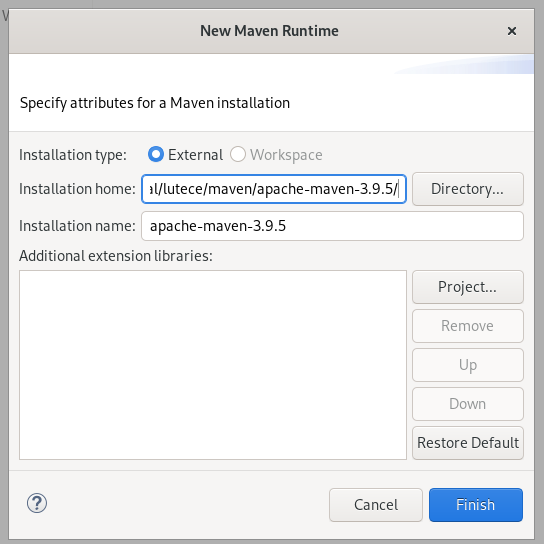Click the Down button
The image size is (544, 544).
(x=468, y=404)
